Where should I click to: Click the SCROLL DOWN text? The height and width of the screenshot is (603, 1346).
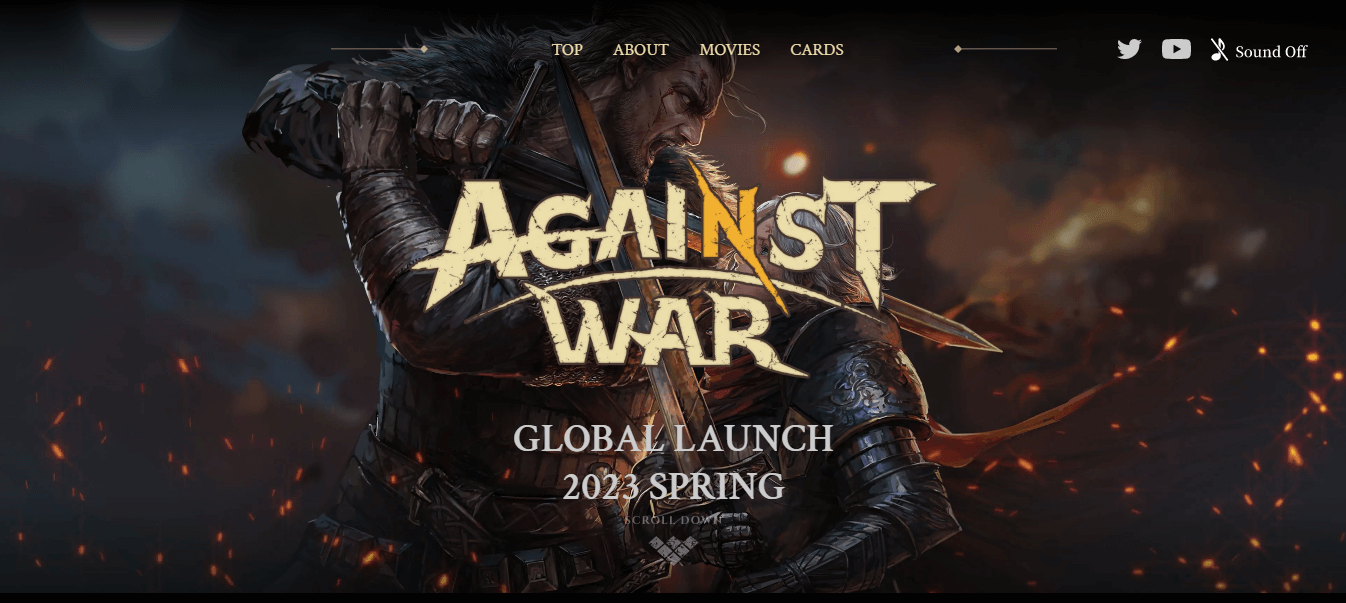coord(673,521)
